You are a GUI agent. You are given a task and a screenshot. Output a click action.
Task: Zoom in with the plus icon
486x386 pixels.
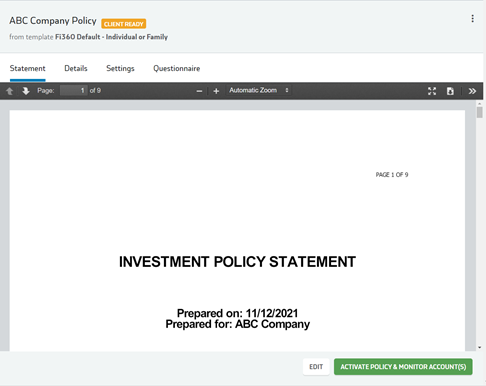point(216,91)
